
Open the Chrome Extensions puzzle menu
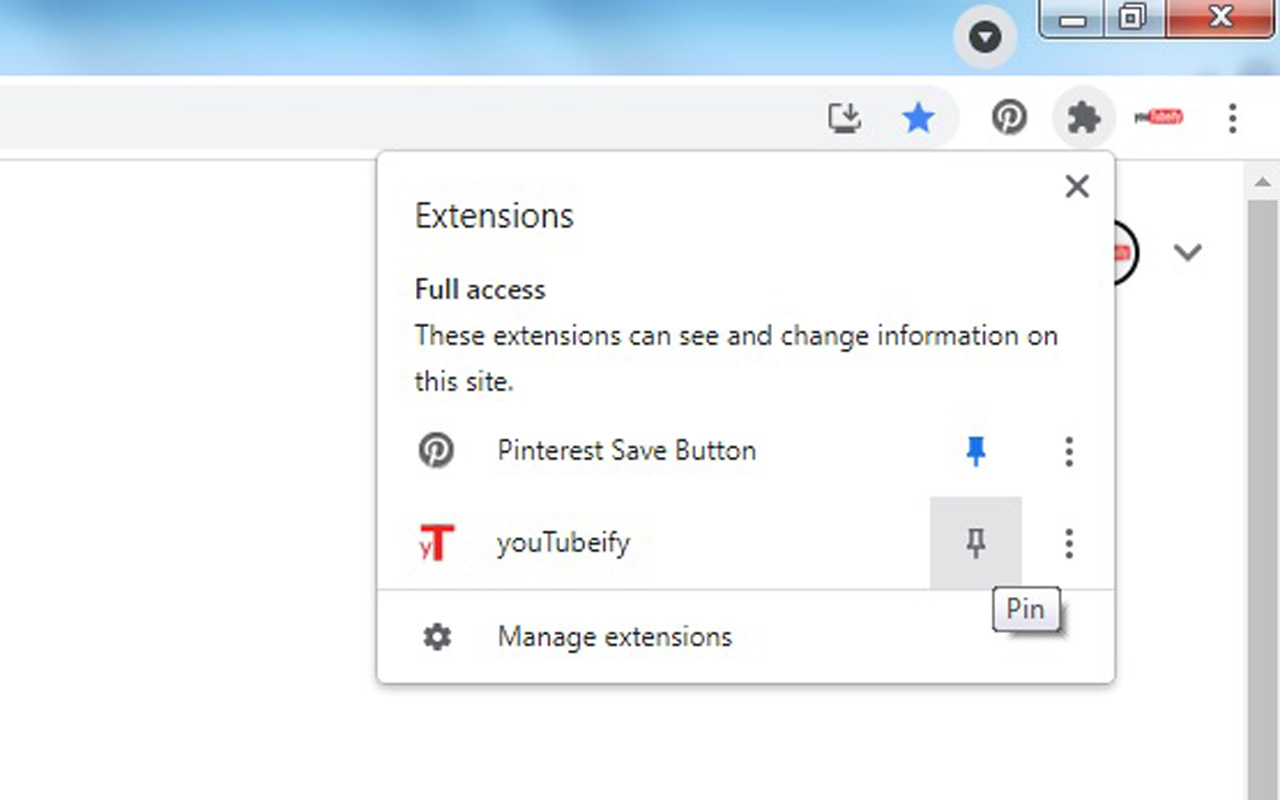tap(1084, 117)
